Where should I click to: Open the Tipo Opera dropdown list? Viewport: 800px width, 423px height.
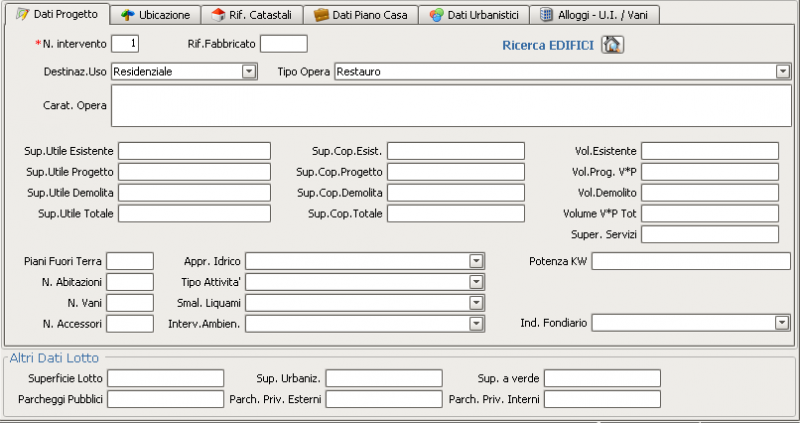[783, 72]
